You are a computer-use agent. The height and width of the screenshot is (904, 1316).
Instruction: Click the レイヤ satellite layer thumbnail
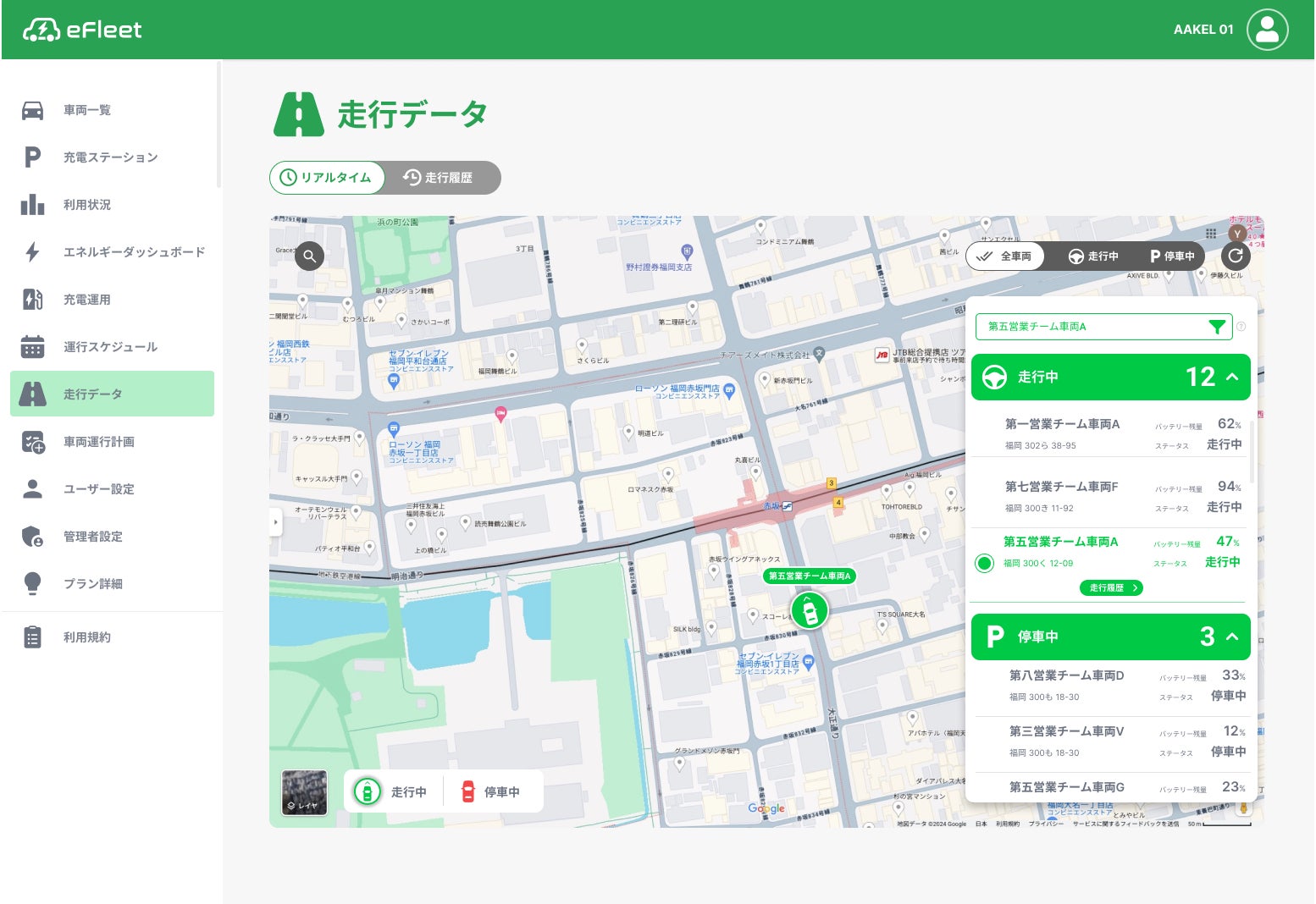click(x=305, y=792)
